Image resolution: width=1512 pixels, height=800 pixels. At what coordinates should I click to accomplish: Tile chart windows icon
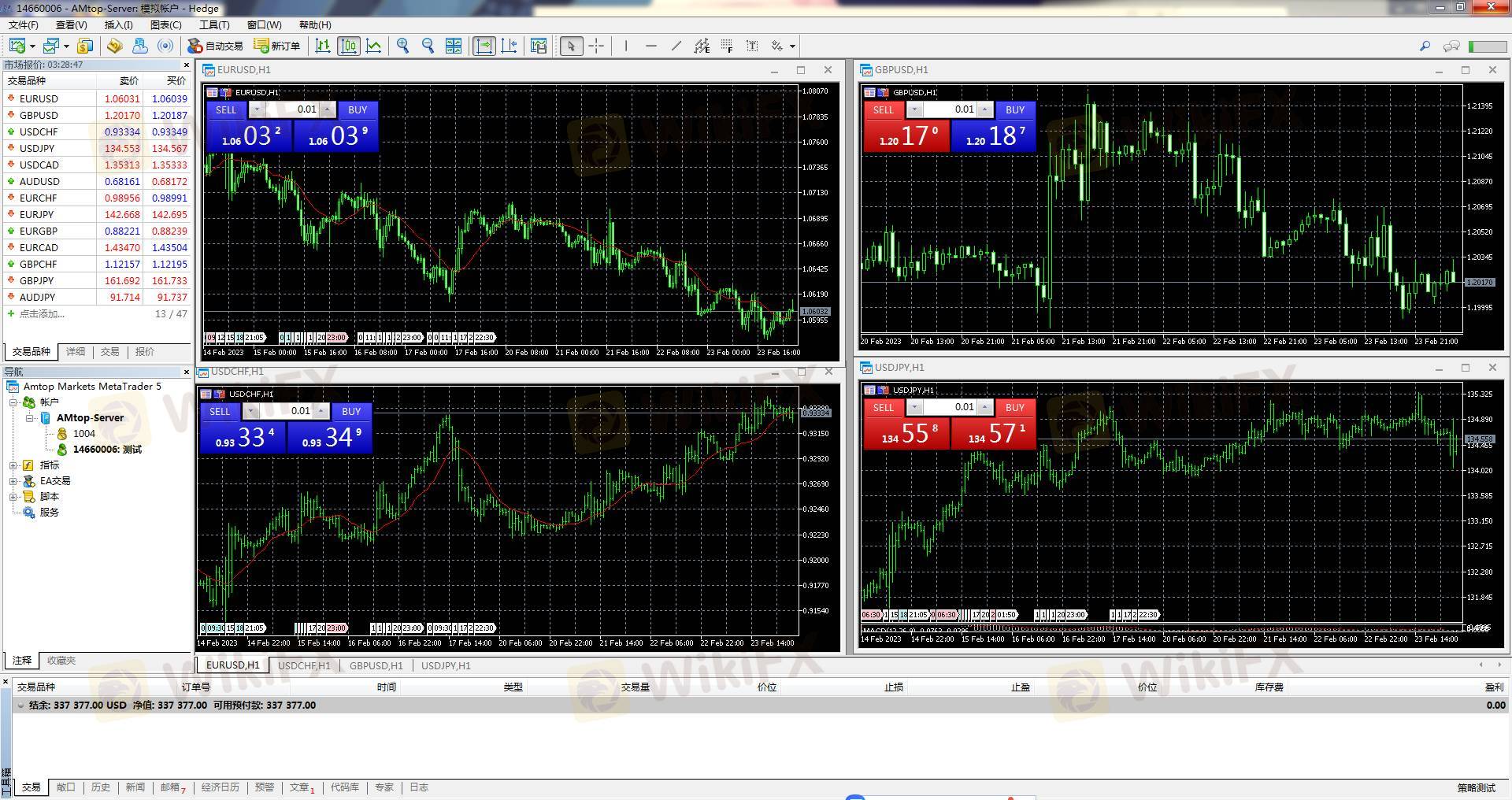click(x=454, y=46)
